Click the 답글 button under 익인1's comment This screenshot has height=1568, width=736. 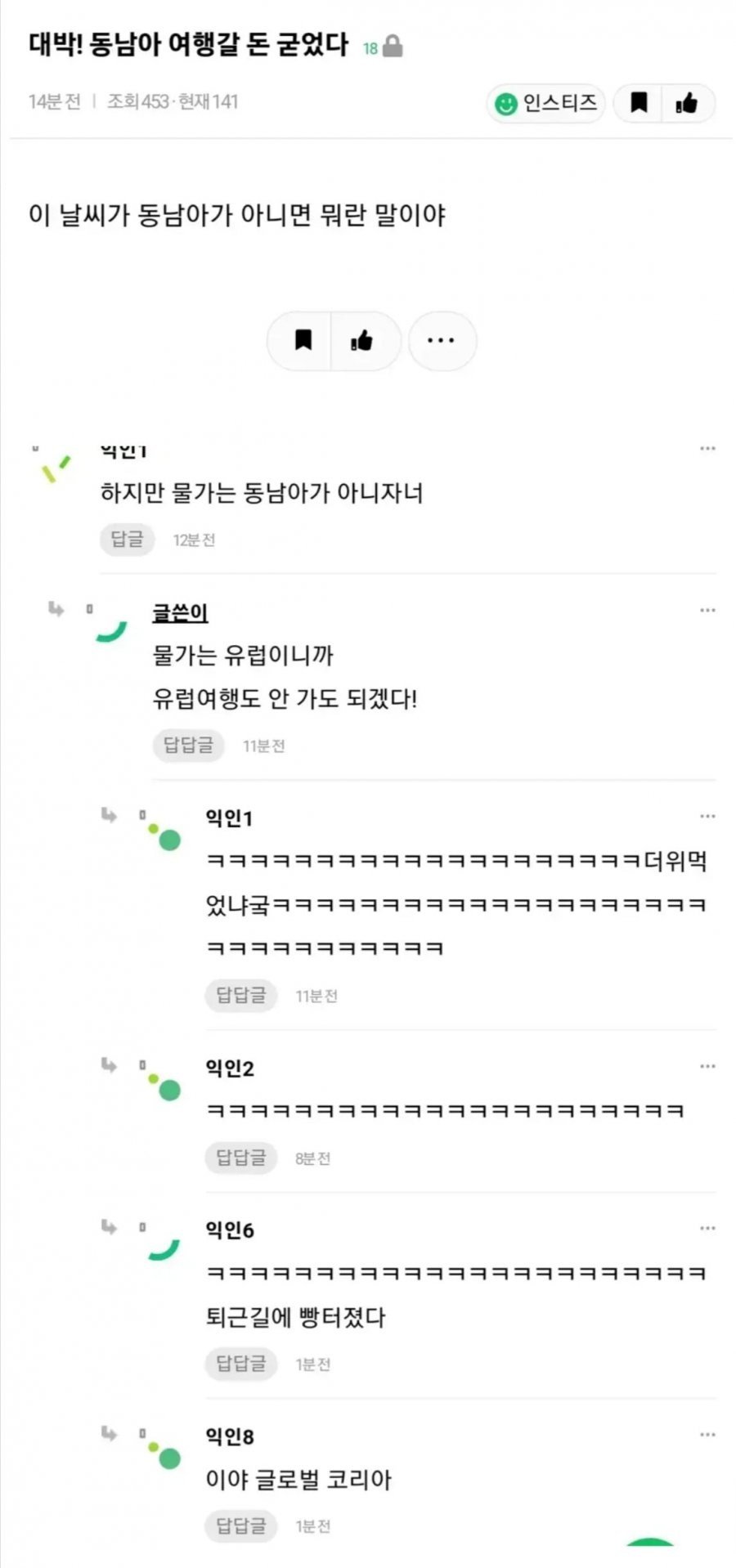(x=127, y=539)
